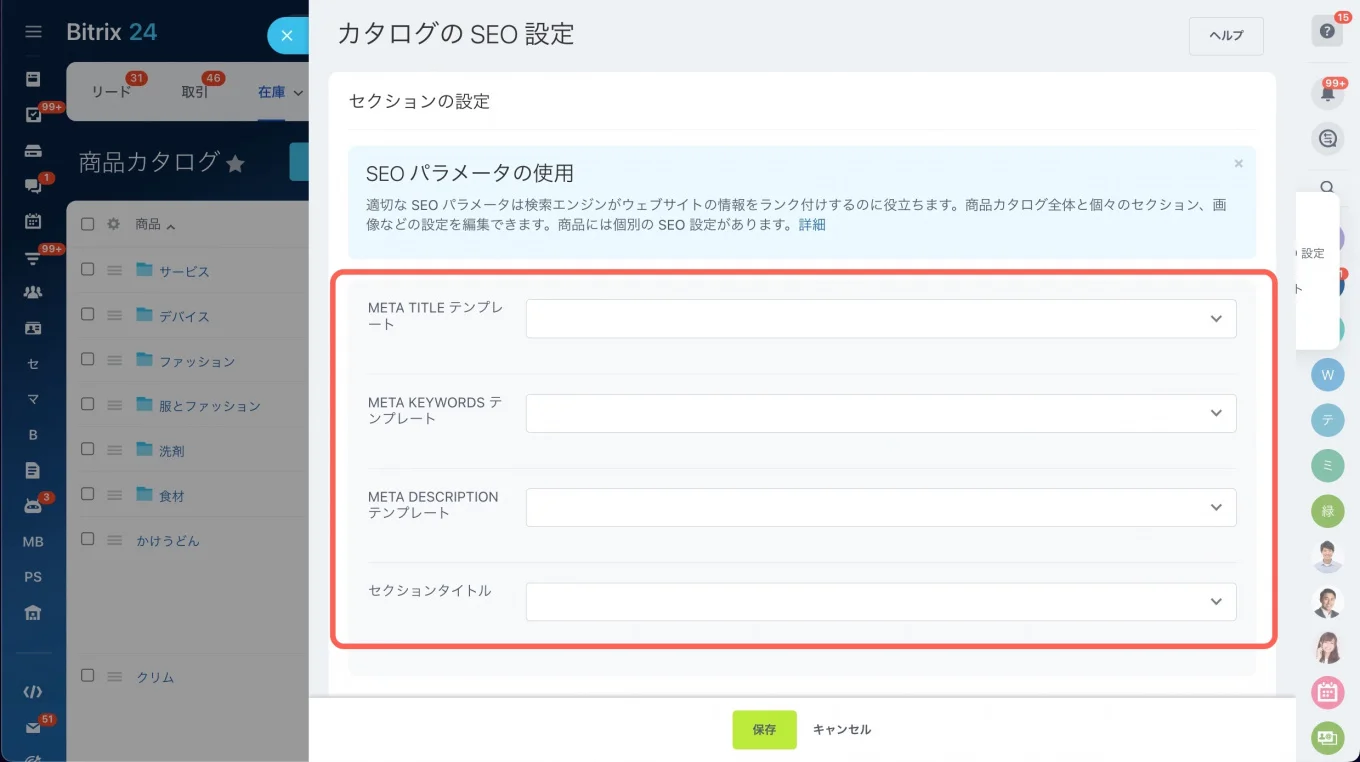
Task: Open the CRM funnel icon with 99+ badge
Action: (33, 256)
